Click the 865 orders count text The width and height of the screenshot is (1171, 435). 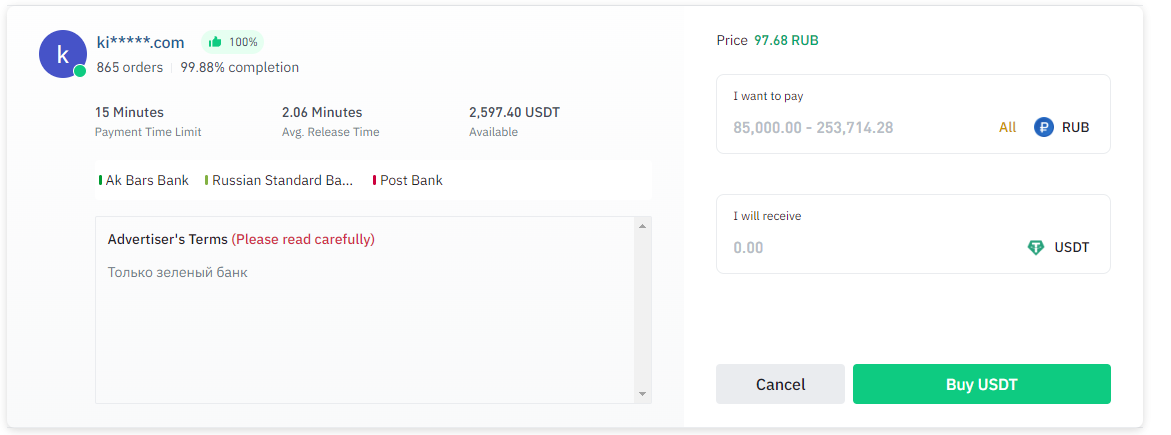[129, 67]
